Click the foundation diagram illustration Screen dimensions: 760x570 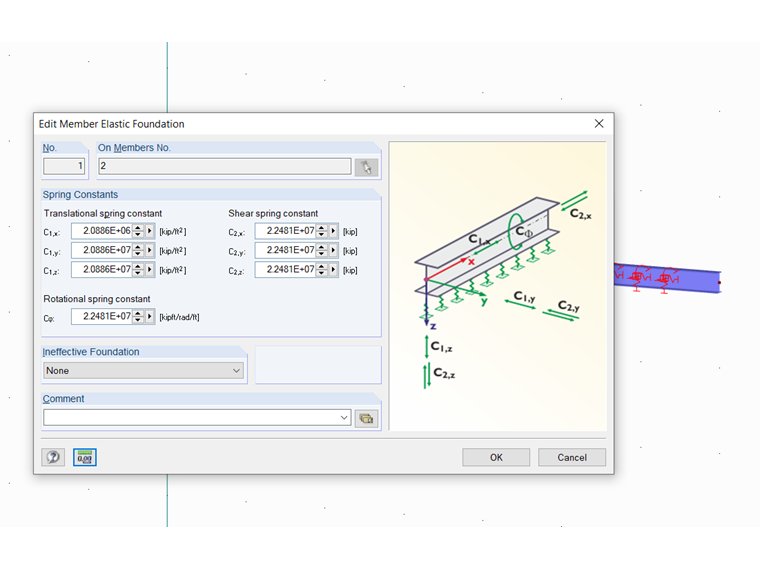498,286
